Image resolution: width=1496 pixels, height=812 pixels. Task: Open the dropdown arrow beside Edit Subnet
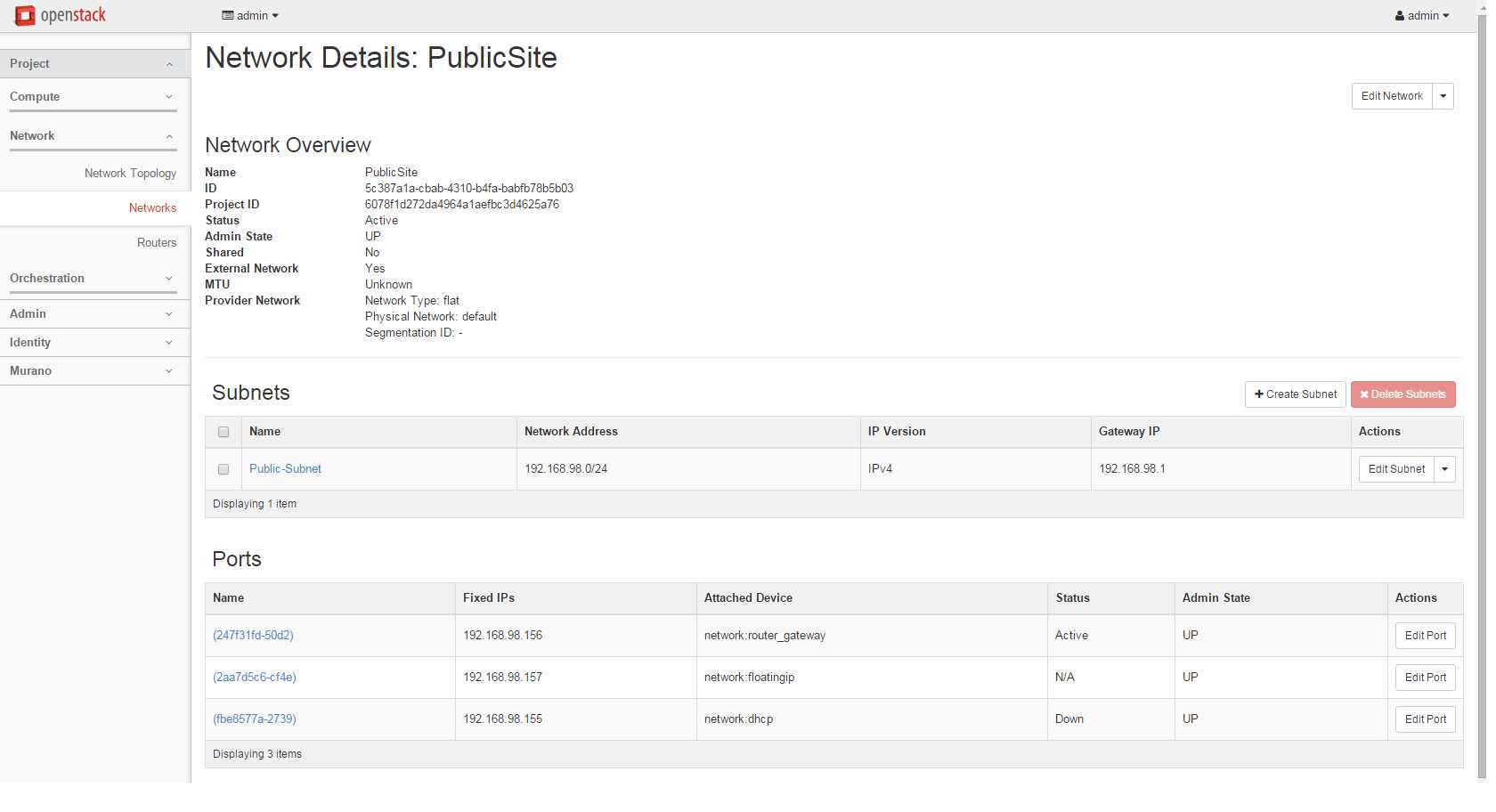(1445, 469)
